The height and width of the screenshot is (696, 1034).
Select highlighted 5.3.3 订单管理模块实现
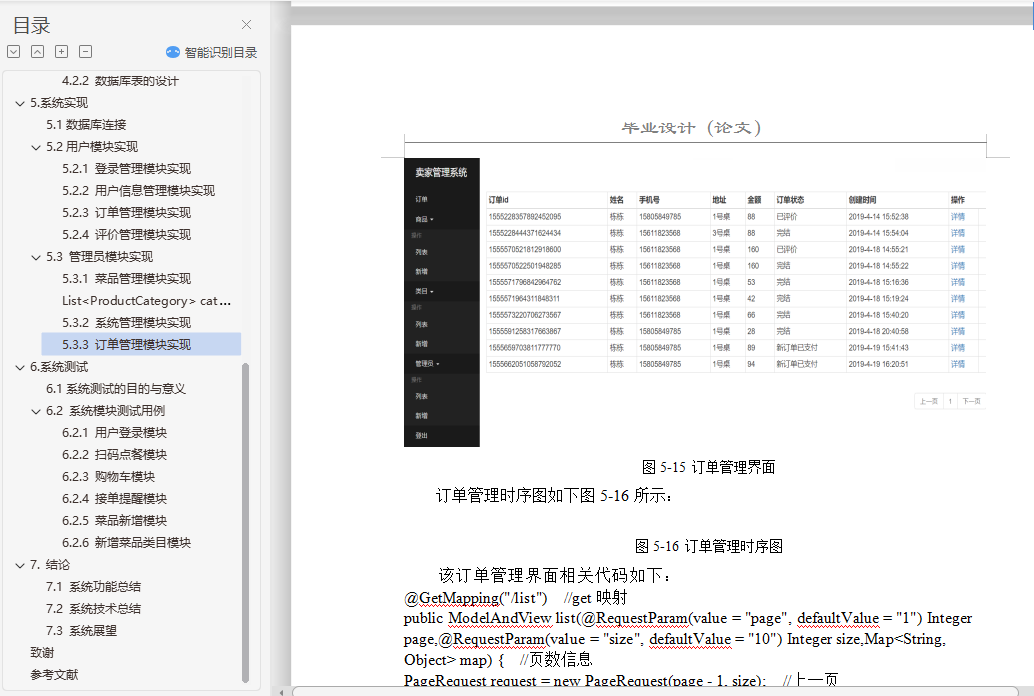click(x=141, y=344)
